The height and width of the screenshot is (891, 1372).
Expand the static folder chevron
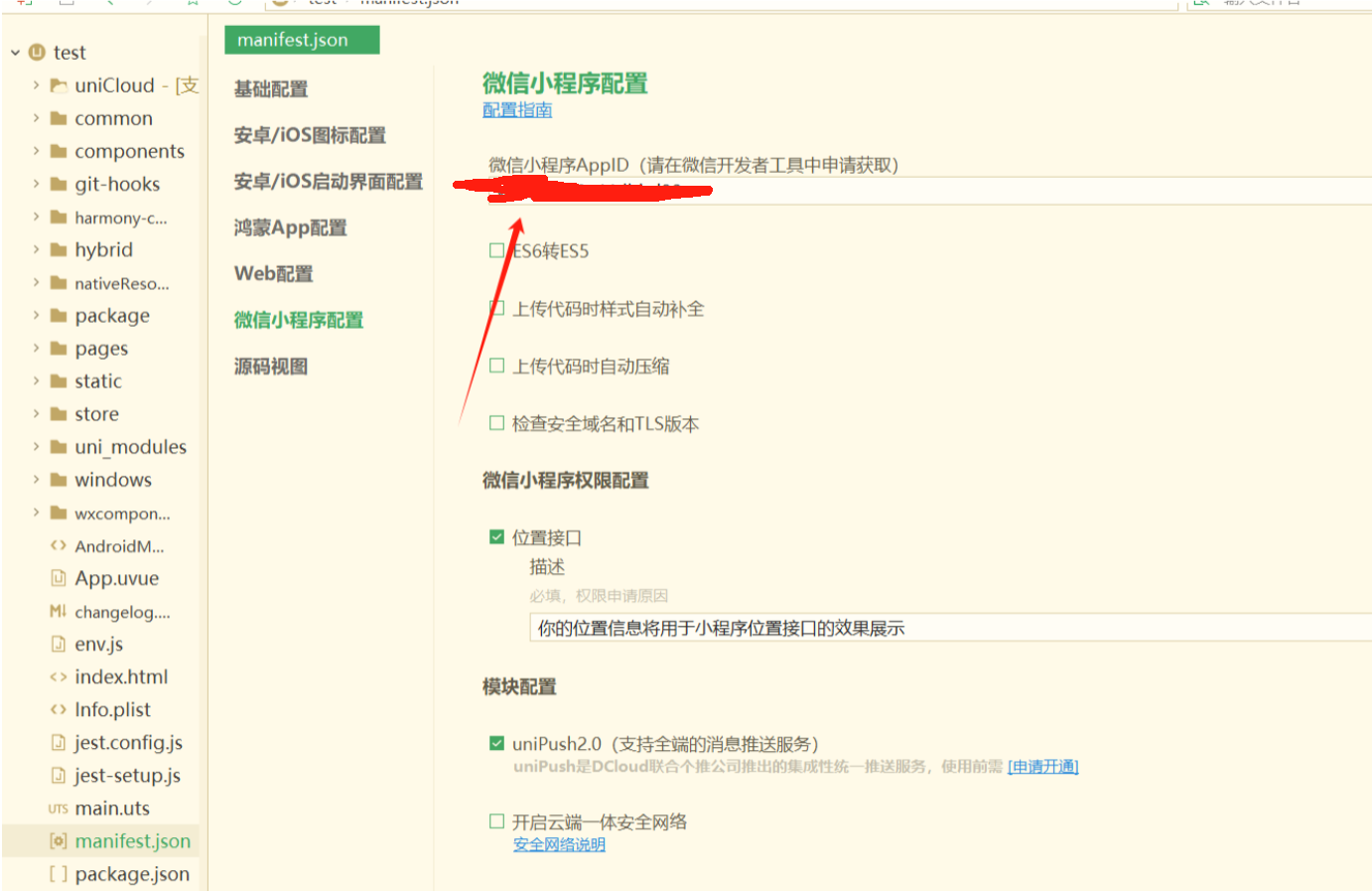pyautogui.click(x=36, y=381)
